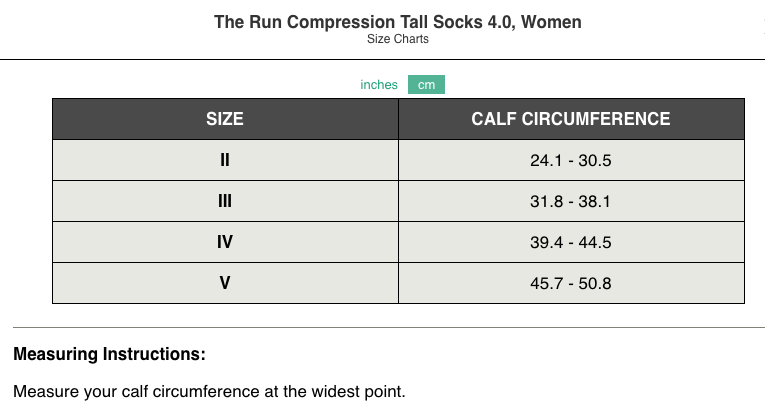
Task: Click the word Compression in the title
Action: pyautogui.click(x=333, y=22)
